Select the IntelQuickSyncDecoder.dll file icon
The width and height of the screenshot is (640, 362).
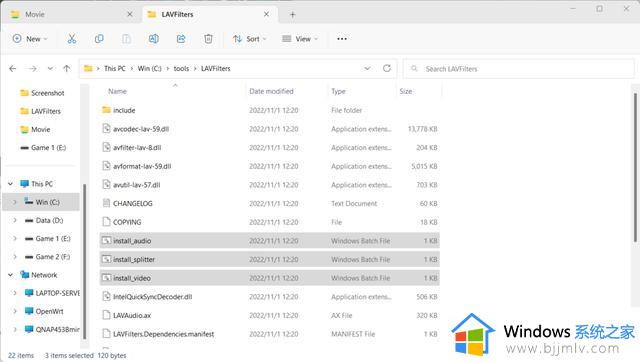(x=106, y=297)
